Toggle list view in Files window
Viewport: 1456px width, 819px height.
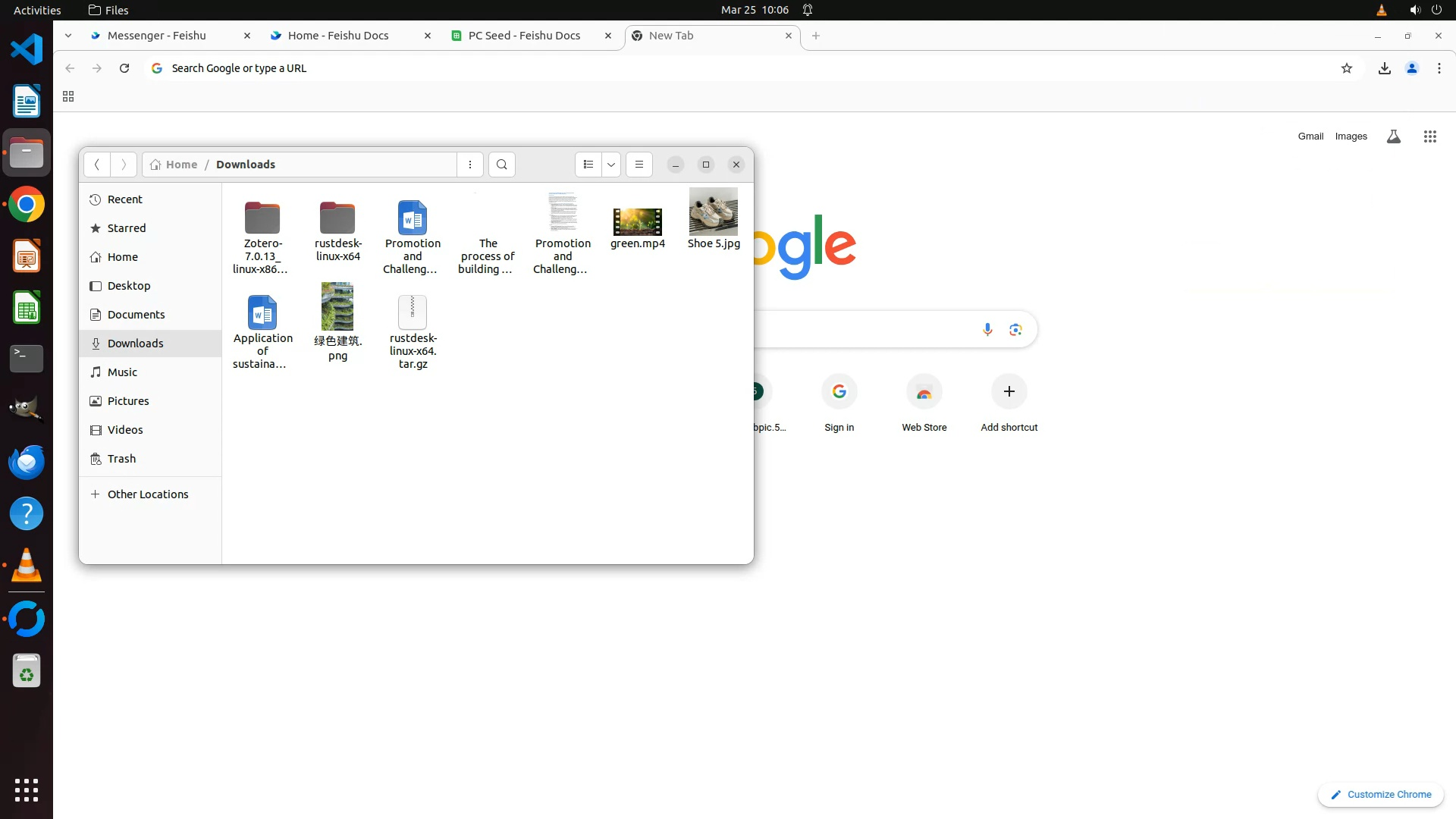(588, 165)
